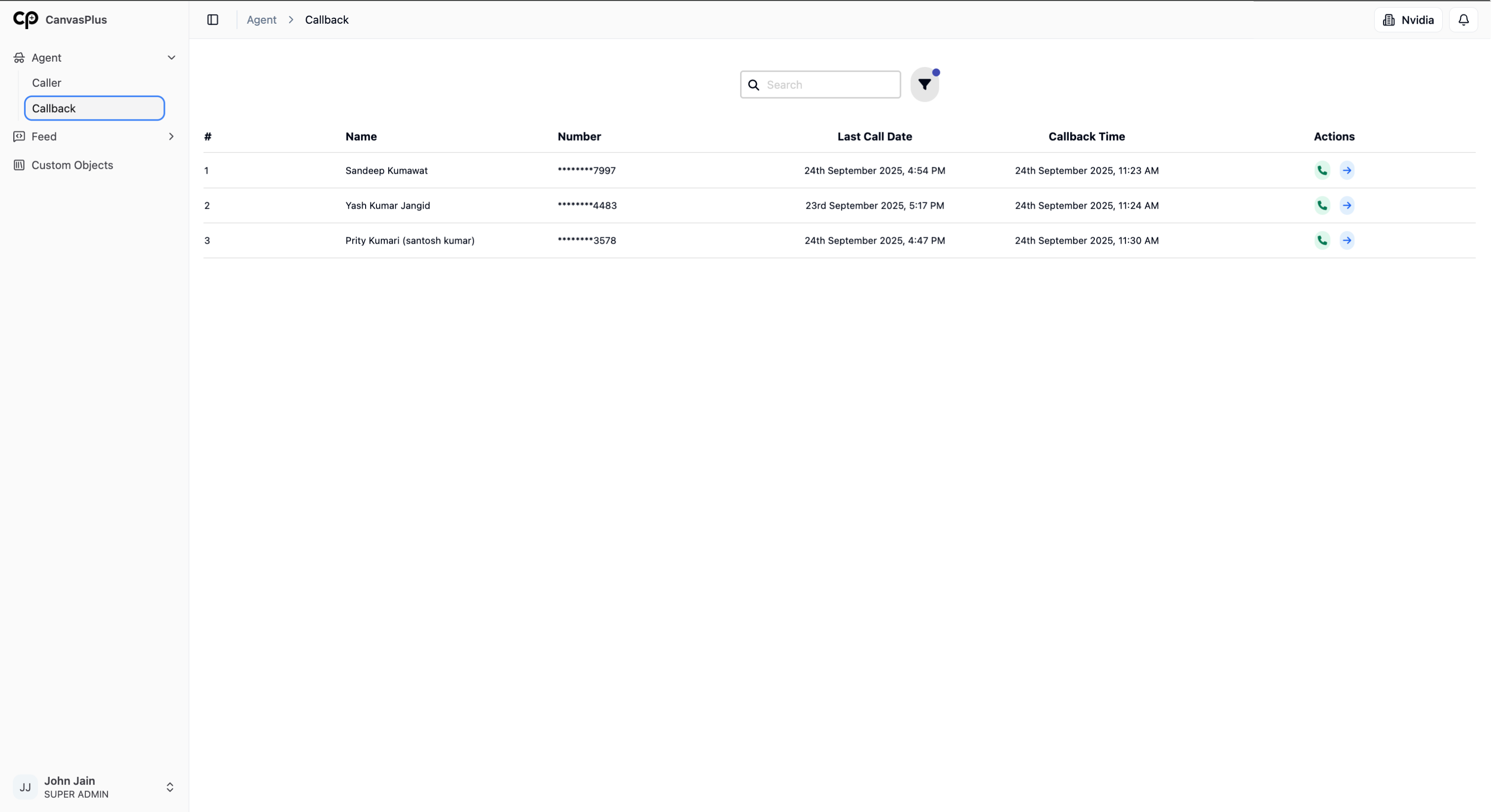Click the Custom Objects sidebar icon

[19, 165]
